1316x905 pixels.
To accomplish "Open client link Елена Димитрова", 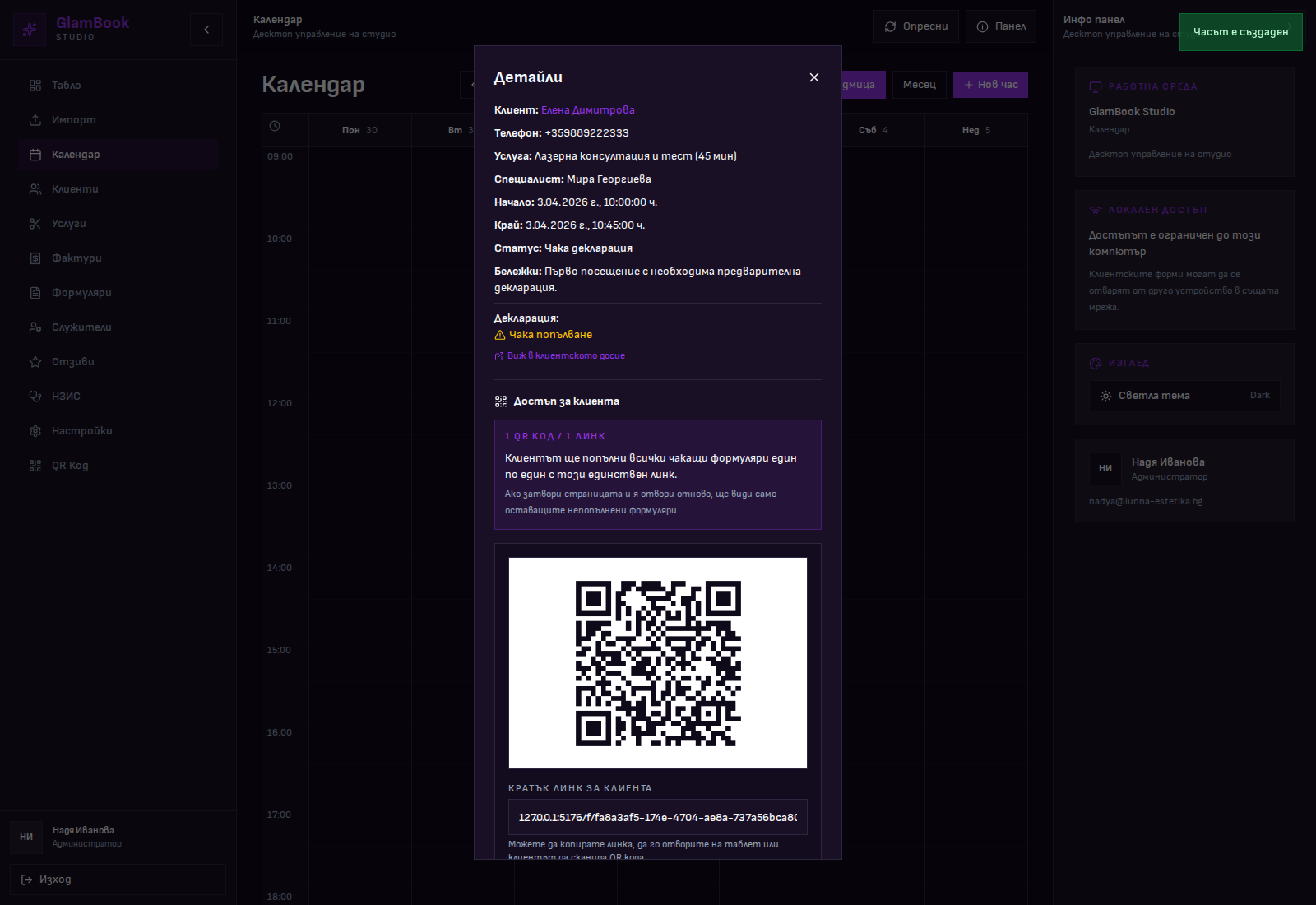I will (587, 110).
